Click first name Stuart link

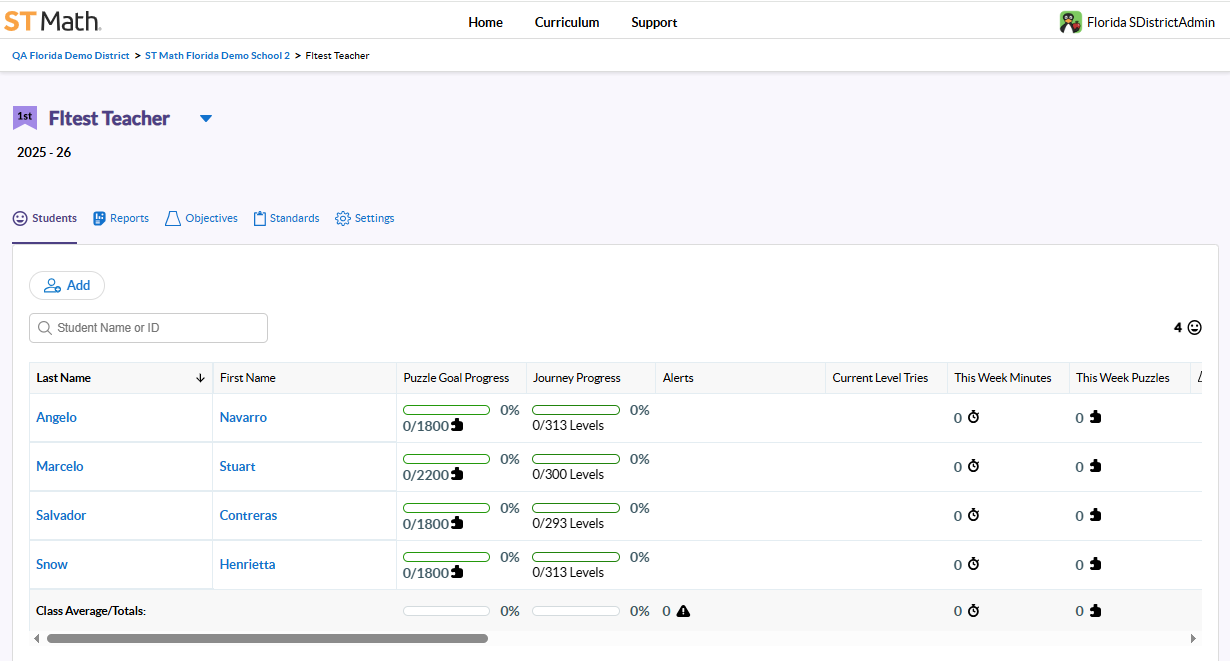[237, 466]
